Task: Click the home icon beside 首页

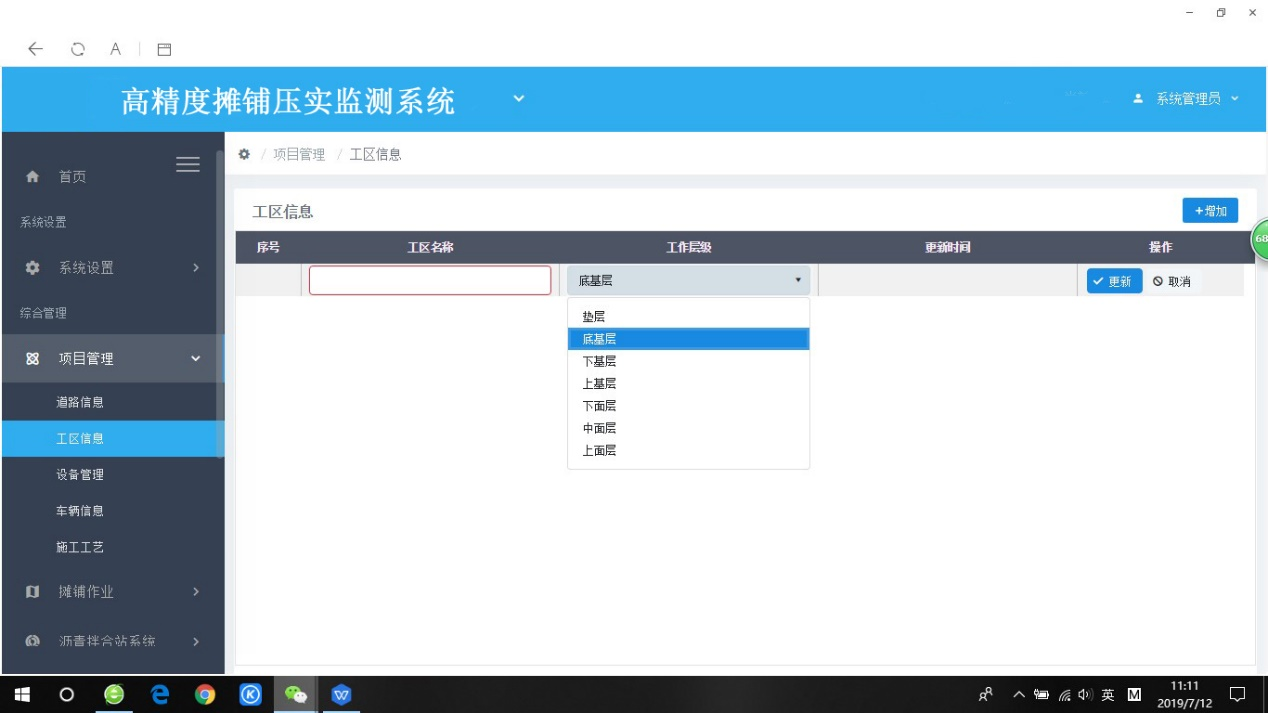Action: click(32, 177)
